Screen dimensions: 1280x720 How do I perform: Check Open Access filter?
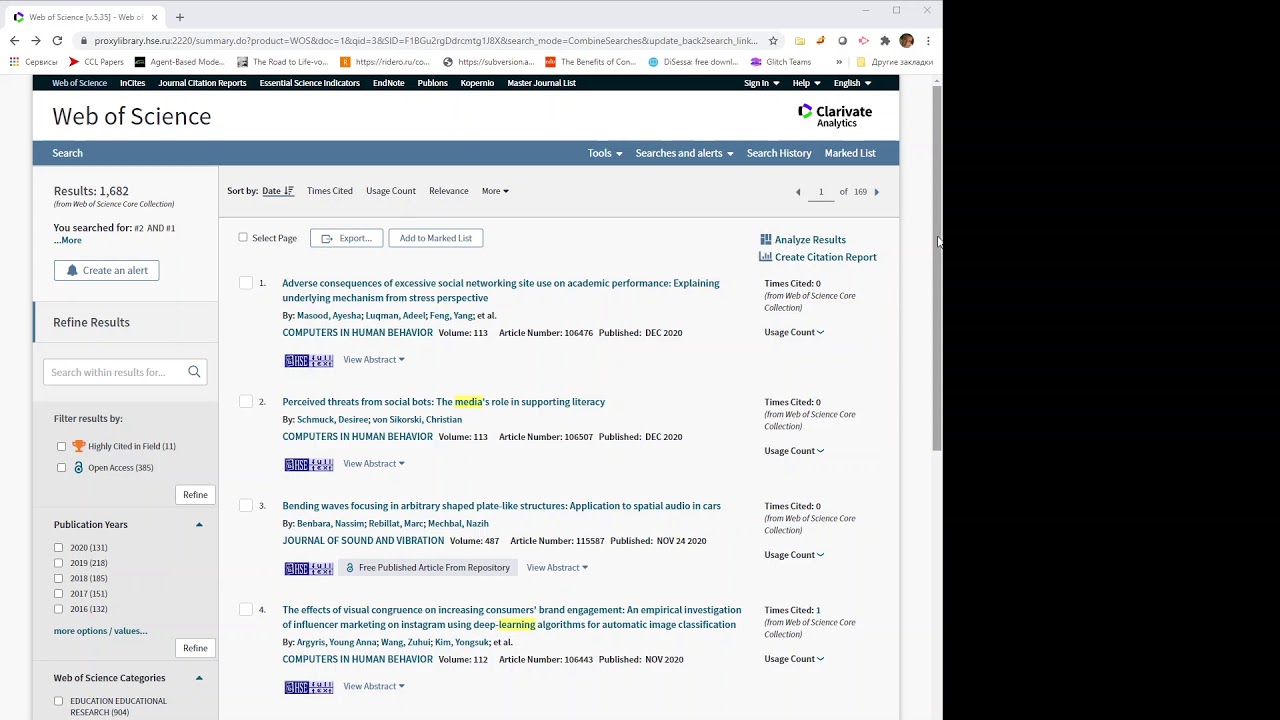[x=61, y=468]
